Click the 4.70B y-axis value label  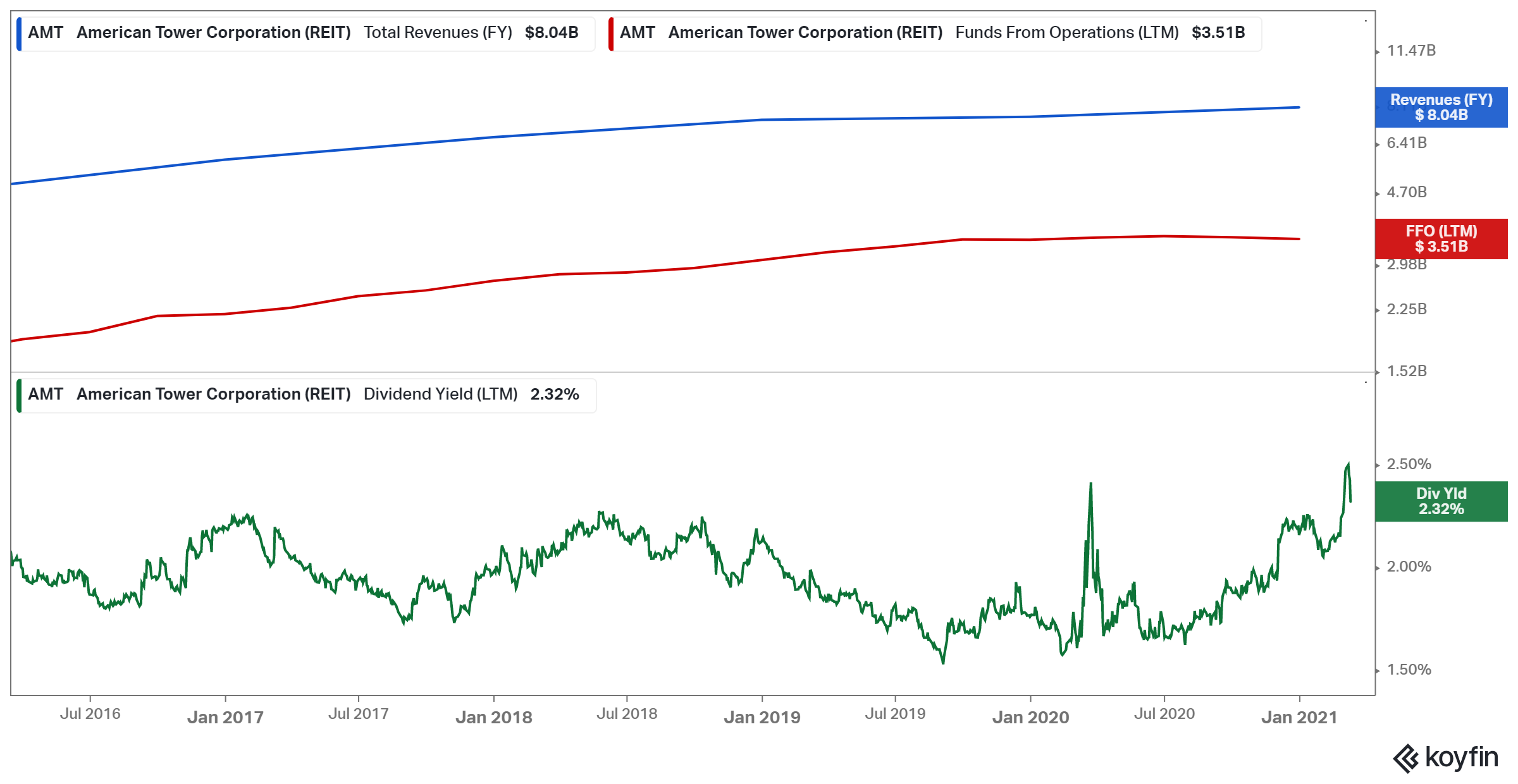pyautogui.click(x=1407, y=192)
